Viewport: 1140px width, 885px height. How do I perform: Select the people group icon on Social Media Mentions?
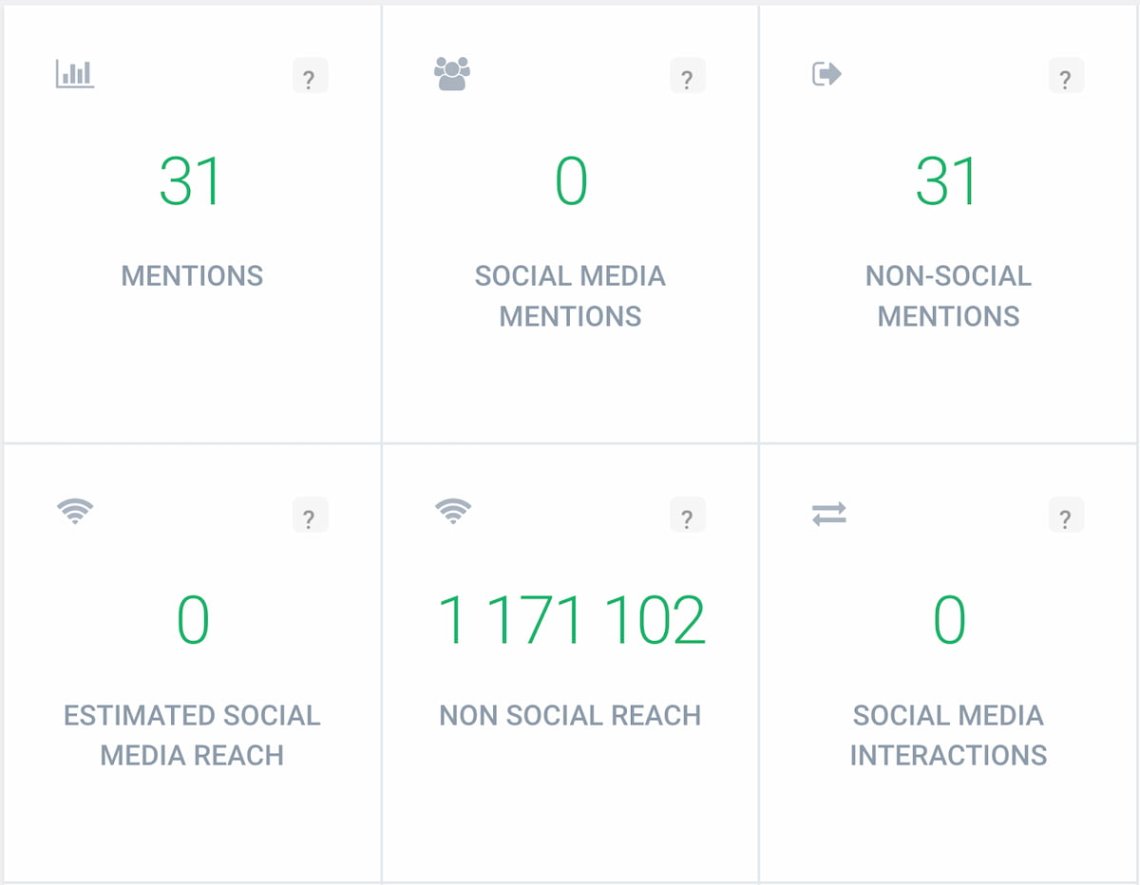(452, 71)
